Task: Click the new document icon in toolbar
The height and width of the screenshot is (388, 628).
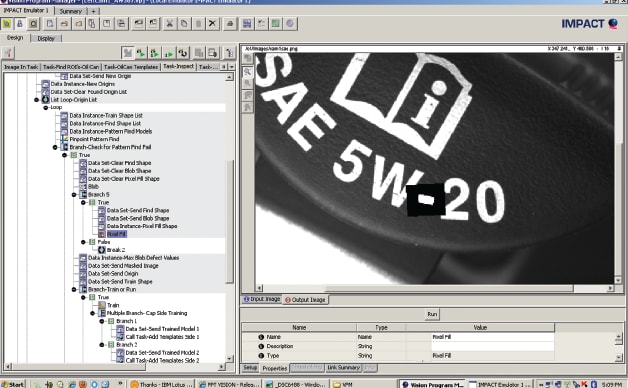Action: pyautogui.click(x=50, y=24)
